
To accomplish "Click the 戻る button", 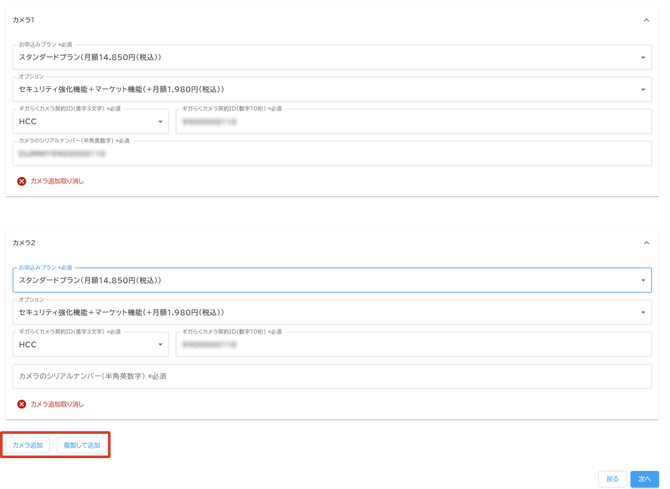I will pos(612,479).
